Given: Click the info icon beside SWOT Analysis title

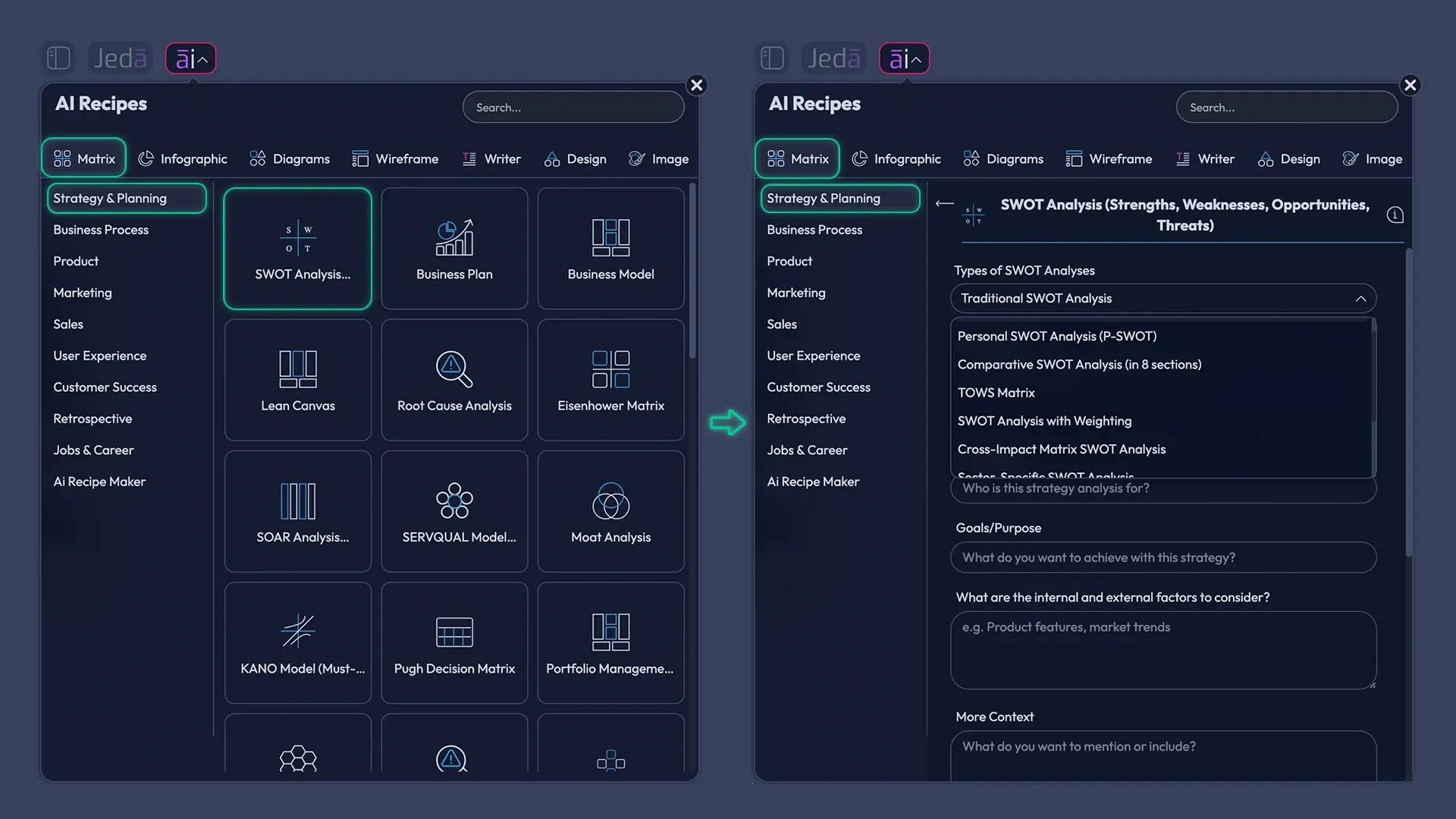Looking at the screenshot, I should [x=1395, y=215].
